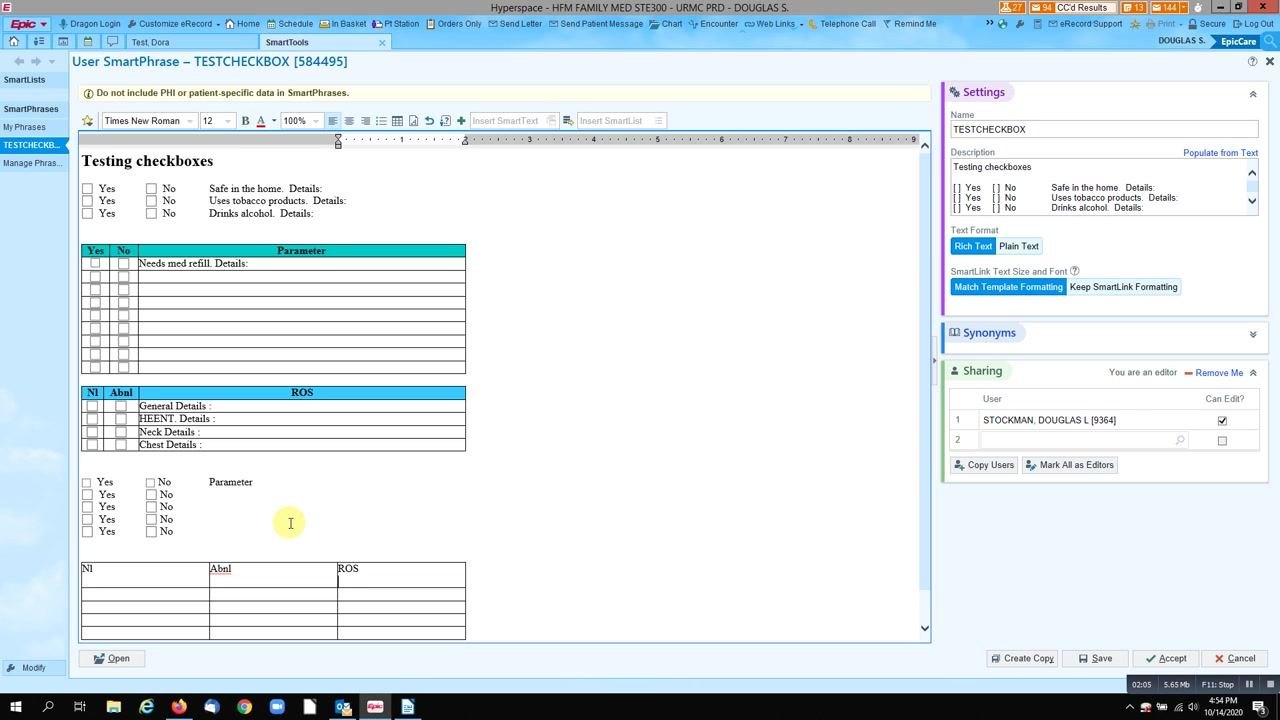The width and height of the screenshot is (1280, 720).
Task: Open Epic home icon tab
Action: click(x=14, y=42)
